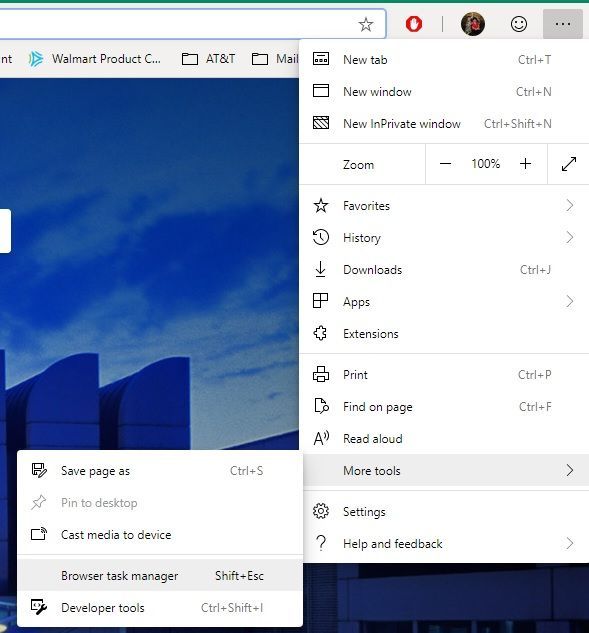Open Browser task manager
The height and width of the screenshot is (633, 589).
click(160, 575)
